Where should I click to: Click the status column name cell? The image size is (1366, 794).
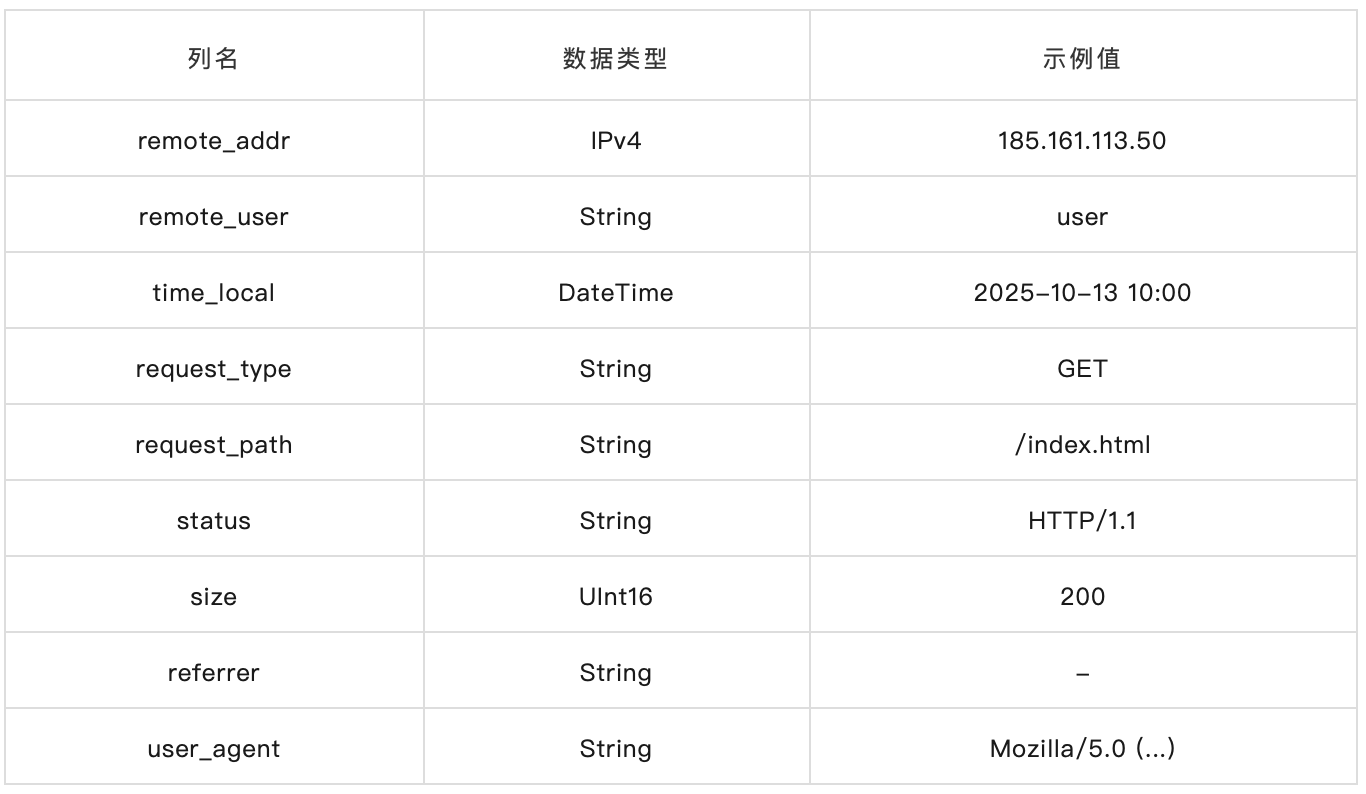coord(213,521)
